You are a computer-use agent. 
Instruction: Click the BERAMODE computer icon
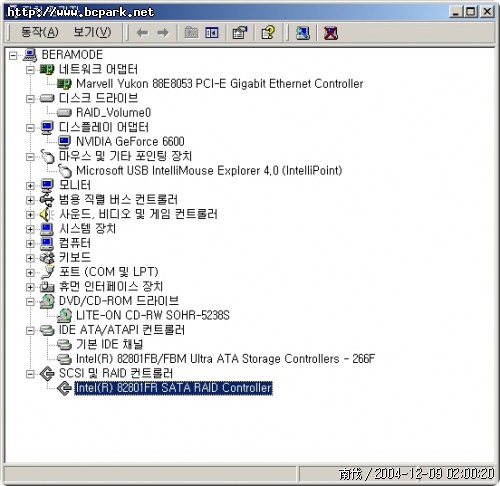coord(30,55)
